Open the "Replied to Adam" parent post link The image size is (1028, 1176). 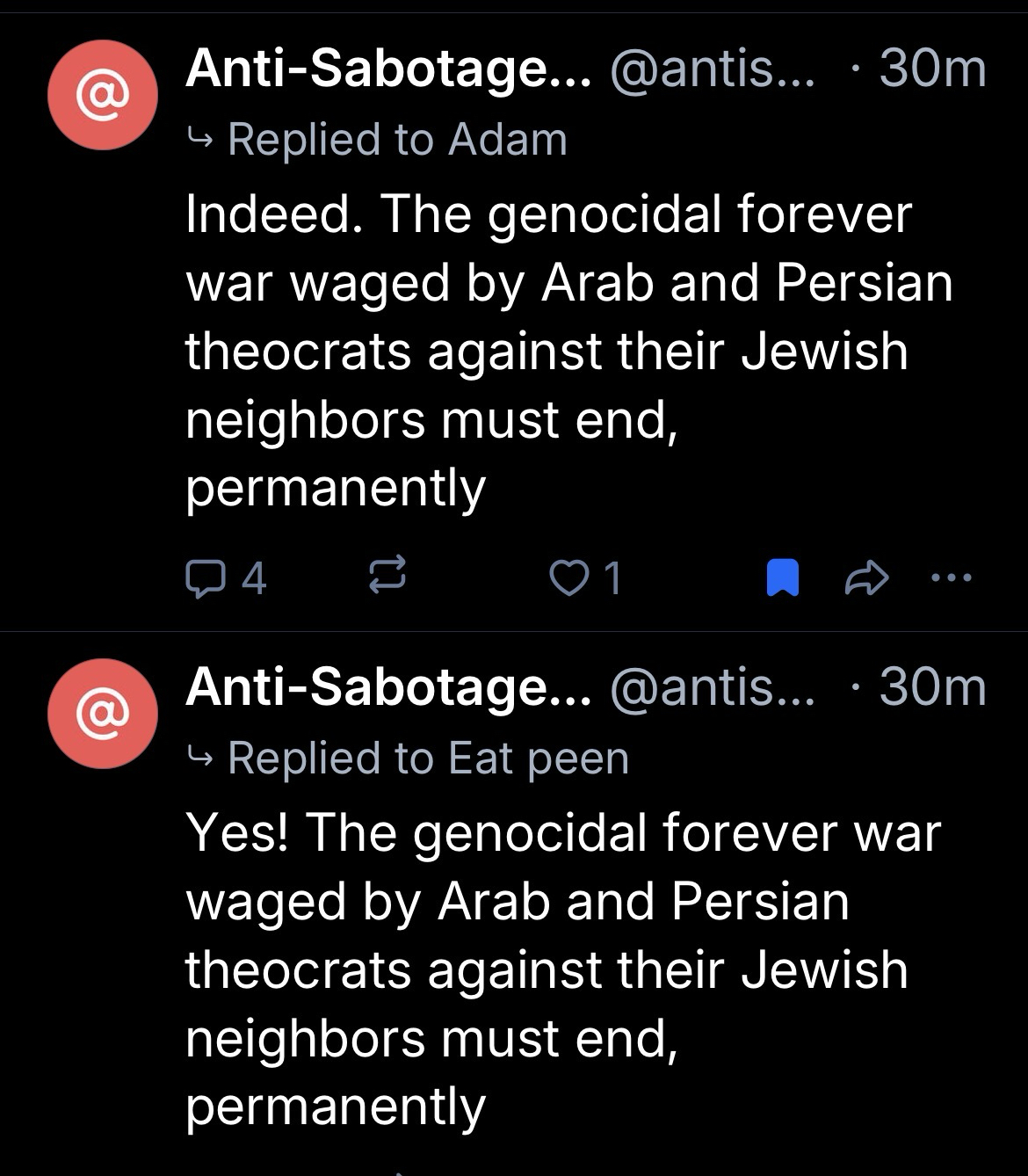click(397, 140)
